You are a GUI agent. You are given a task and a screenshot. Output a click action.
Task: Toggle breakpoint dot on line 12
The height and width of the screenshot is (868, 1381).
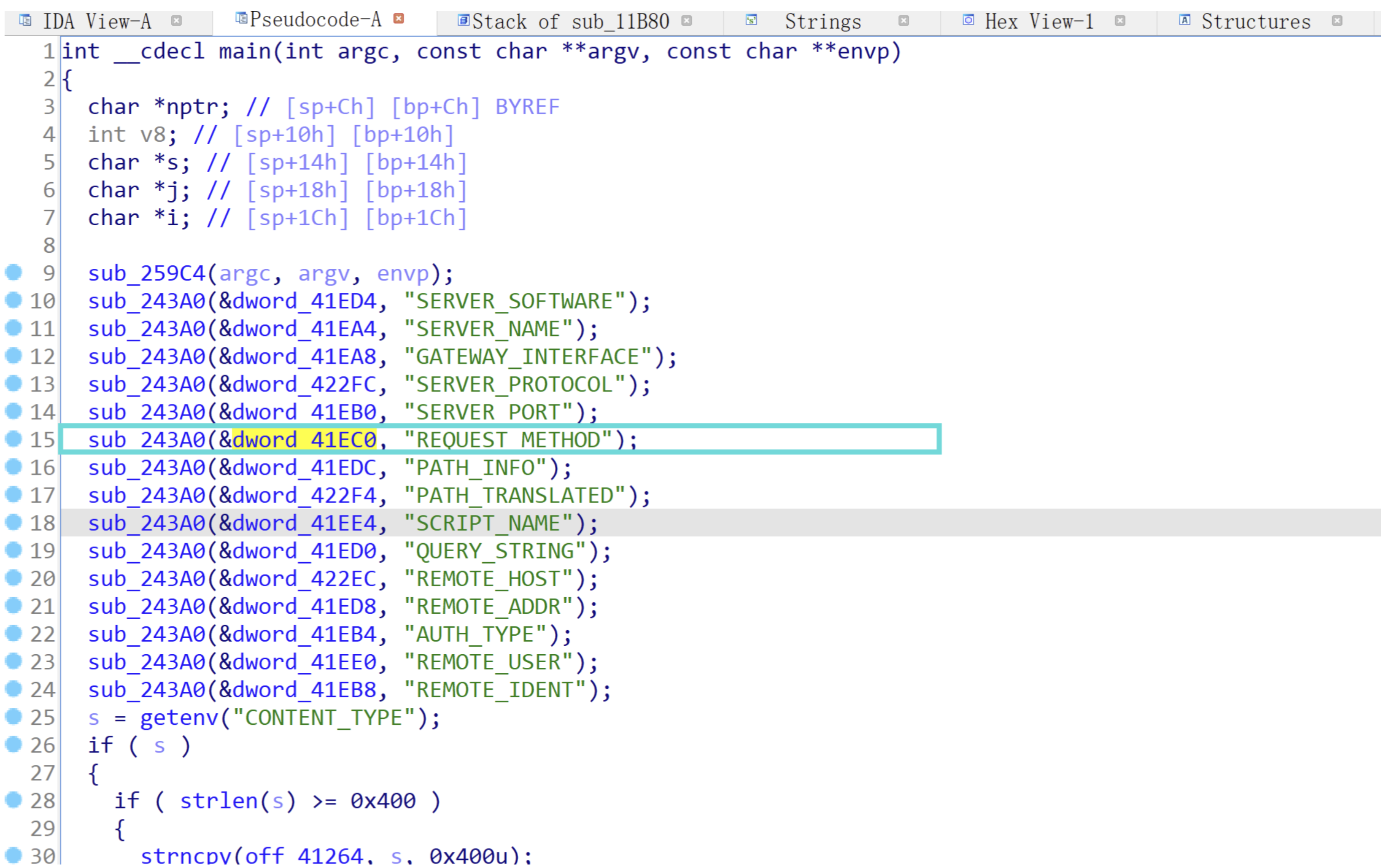click(x=14, y=355)
